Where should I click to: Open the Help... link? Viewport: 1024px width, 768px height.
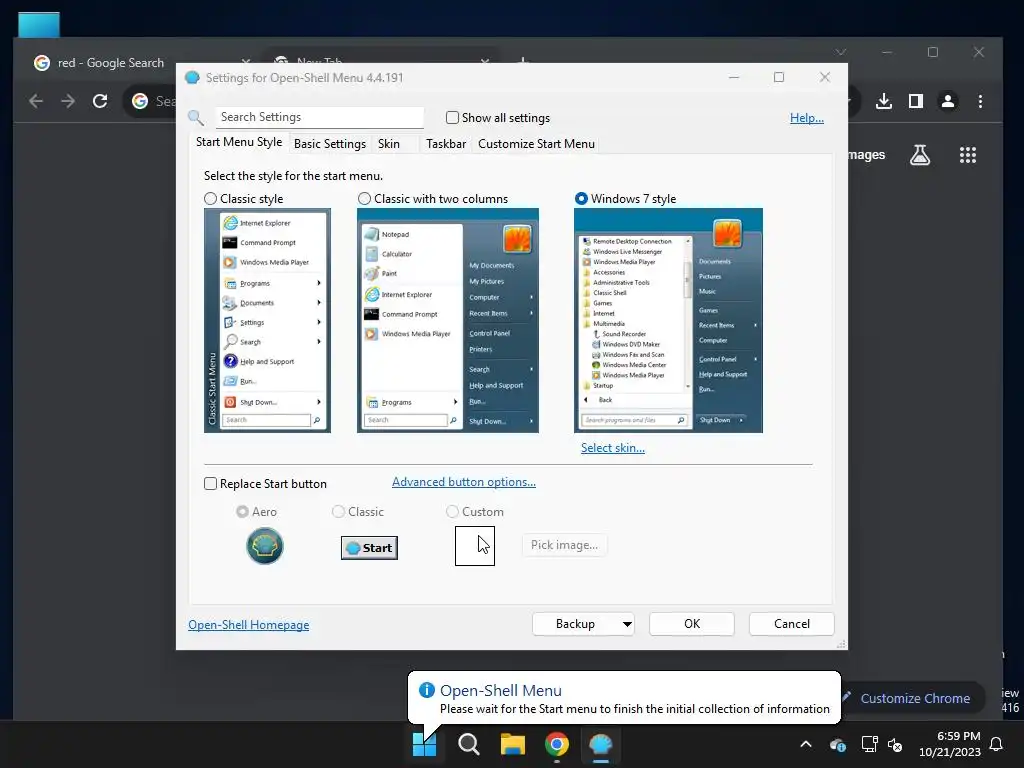tap(807, 118)
